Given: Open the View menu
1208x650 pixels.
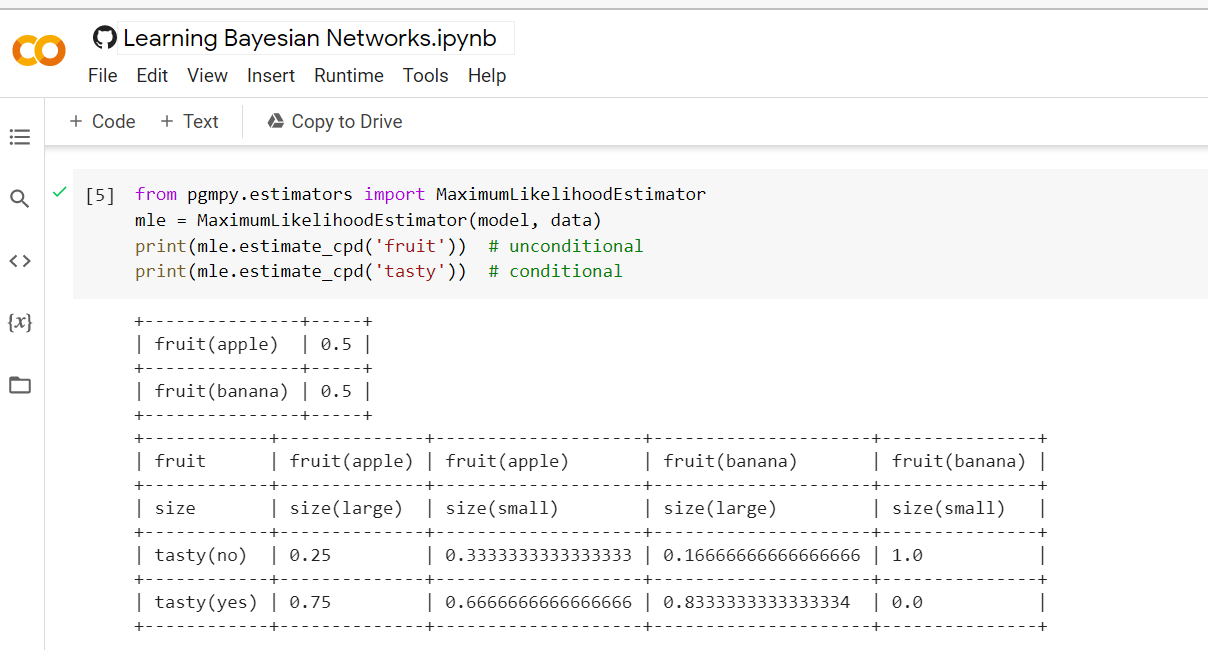Looking at the screenshot, I should point(207,75).
